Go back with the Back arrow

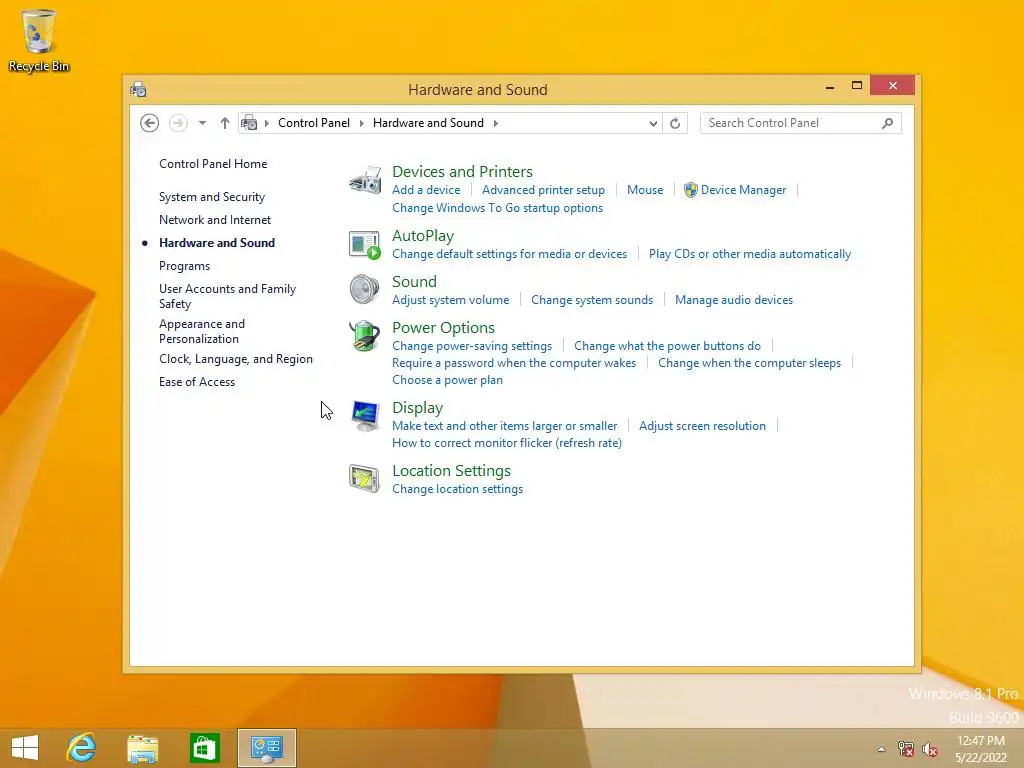click(150, 123)
